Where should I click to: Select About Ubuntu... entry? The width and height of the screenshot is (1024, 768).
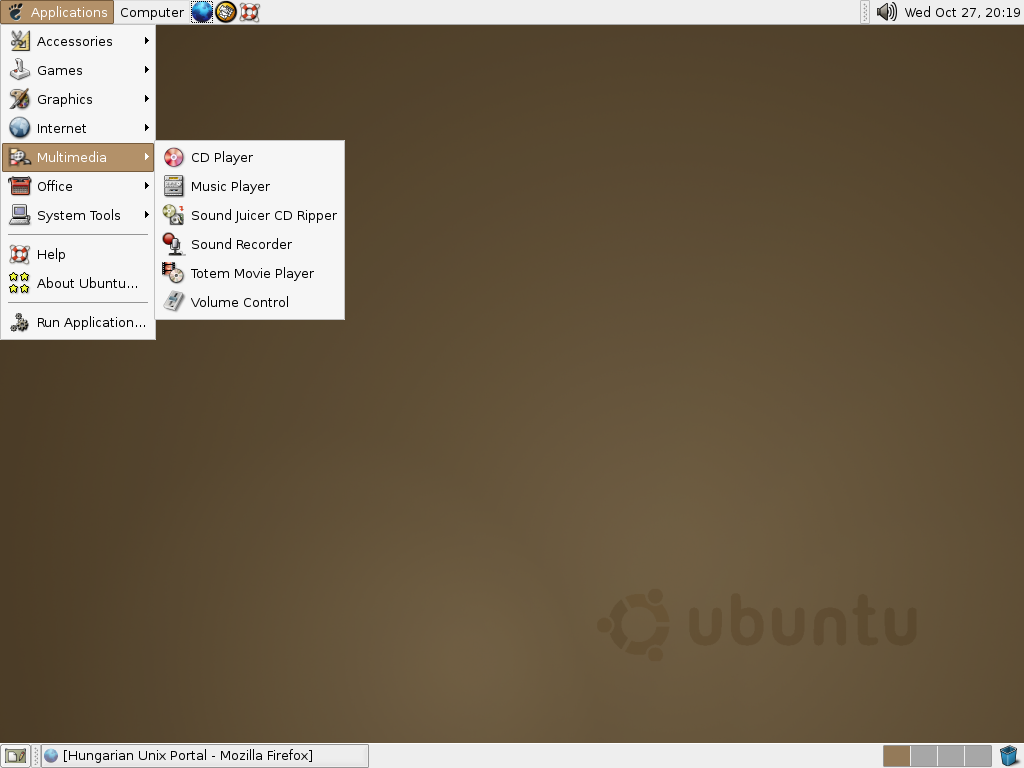pyautogui.click(x=78, y=283)
